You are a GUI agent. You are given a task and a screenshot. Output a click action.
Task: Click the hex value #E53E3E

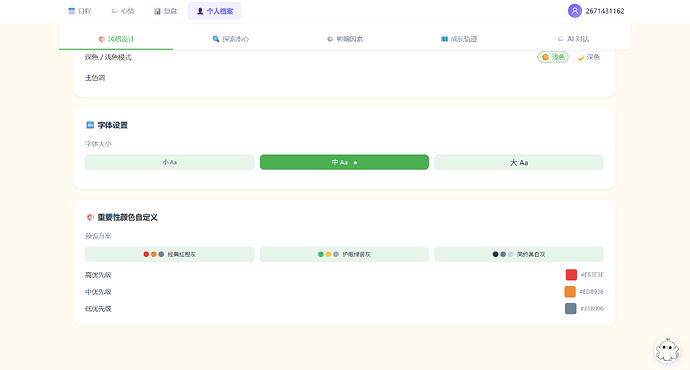tap(592, 275)
